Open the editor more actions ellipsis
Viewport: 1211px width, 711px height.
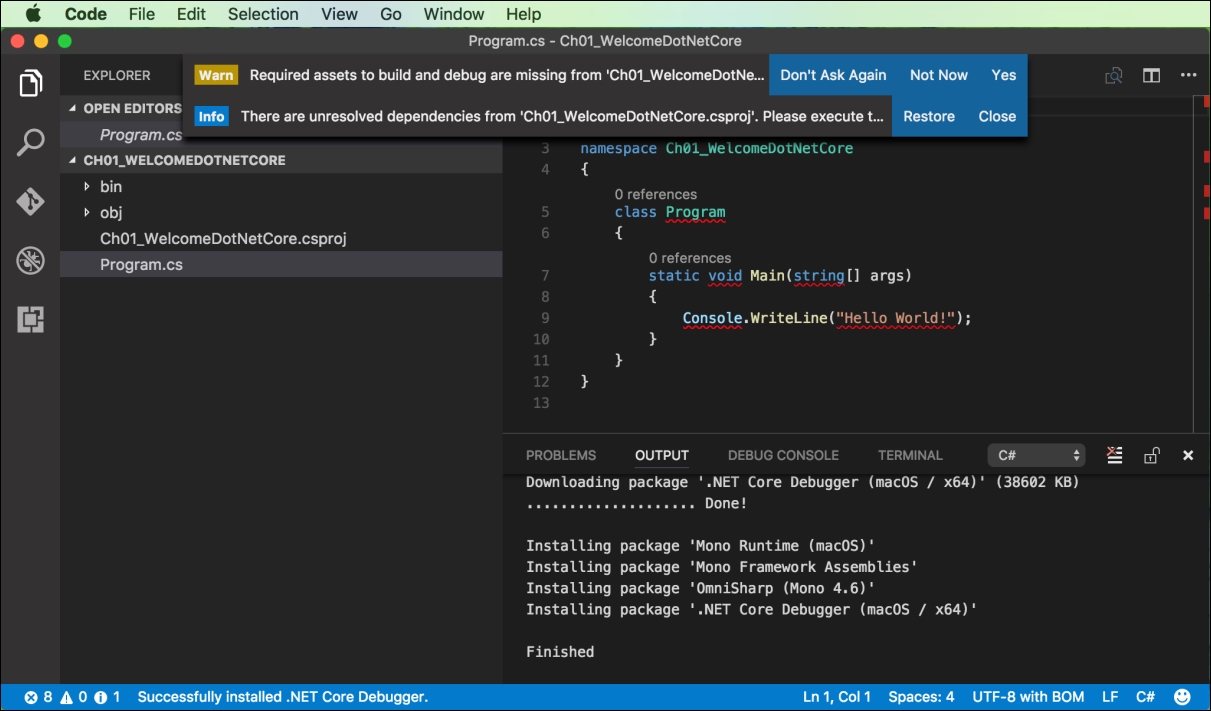pos(1188,75)
